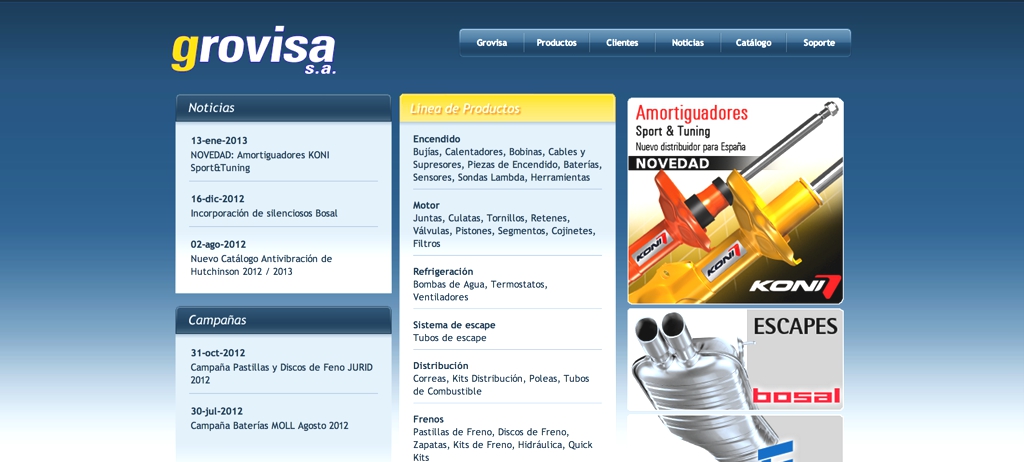Image resolution: width=1024 pixels, height=462 pixels.
Task: Click the bosal logo in banner
Action: pos(796,395)
